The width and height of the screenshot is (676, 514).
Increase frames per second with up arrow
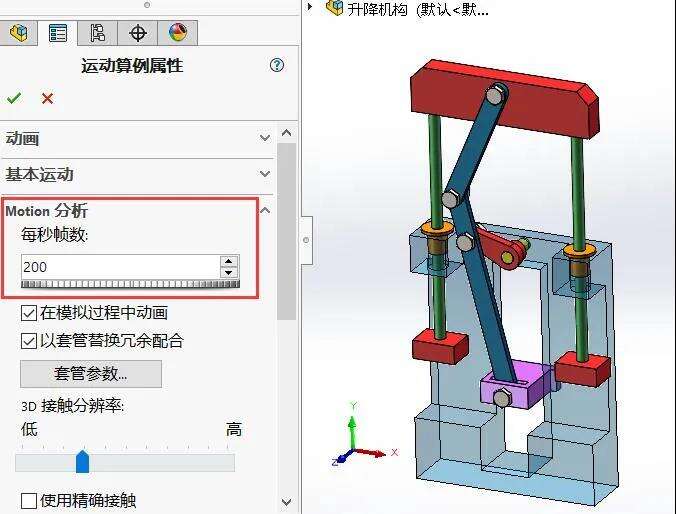point(229,261)
